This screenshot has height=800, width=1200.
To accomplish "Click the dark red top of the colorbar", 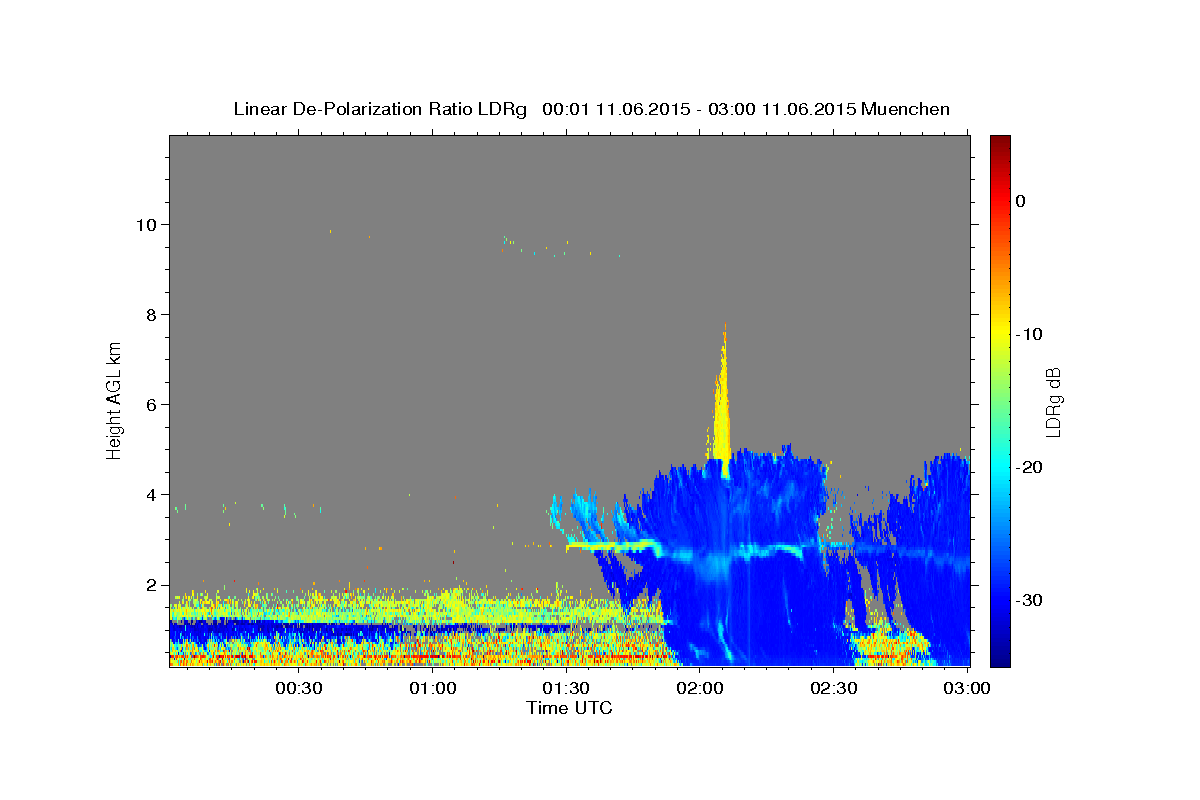I will pyautogui.click(x=1000, y=143).
